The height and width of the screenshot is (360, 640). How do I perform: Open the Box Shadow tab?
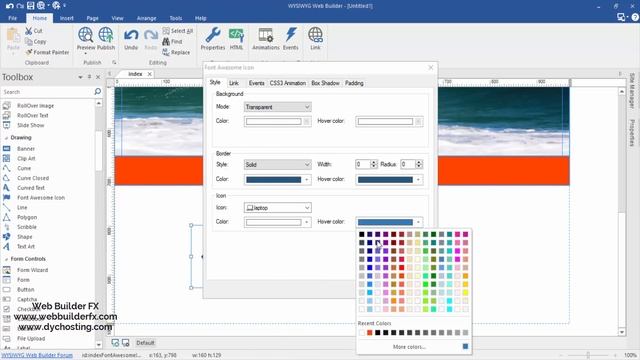click(x=325, y=83)
